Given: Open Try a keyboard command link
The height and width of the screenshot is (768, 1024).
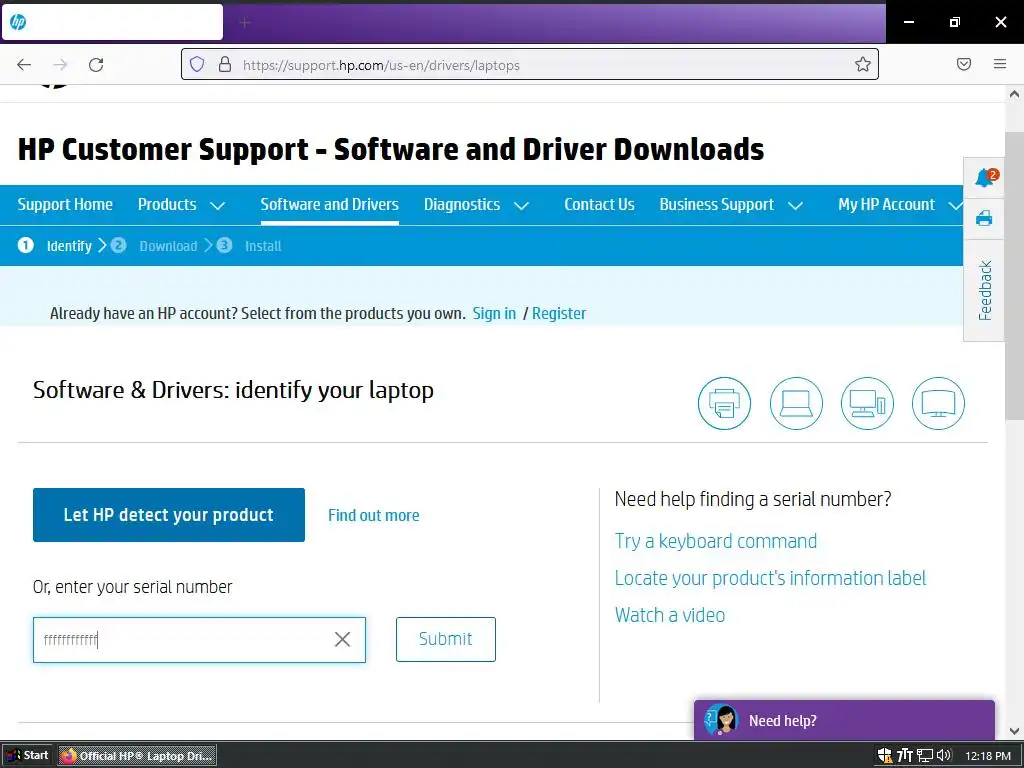Looking at the screenshot, I should click(716, 541).
